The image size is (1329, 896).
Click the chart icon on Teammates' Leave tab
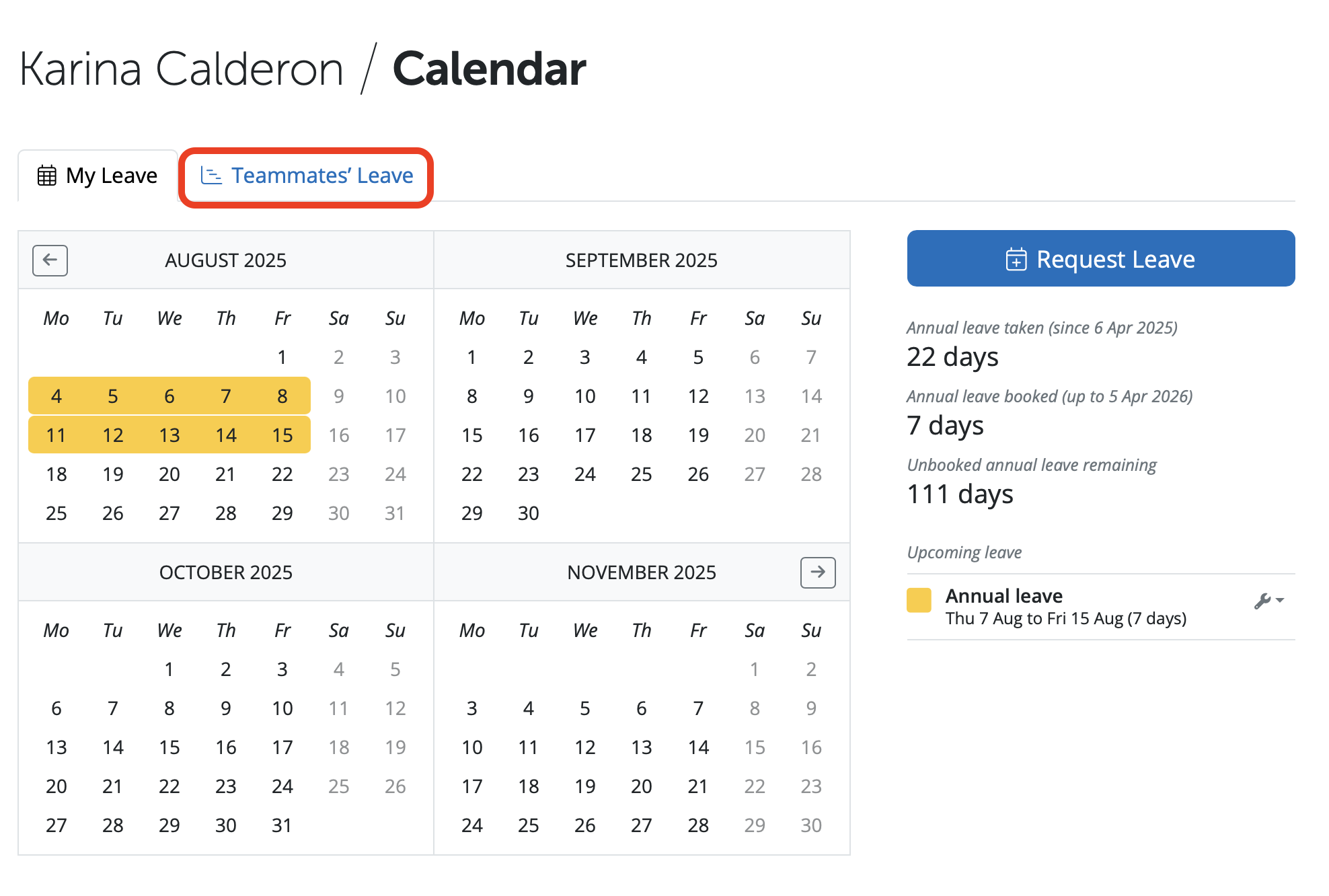[211, 176]
